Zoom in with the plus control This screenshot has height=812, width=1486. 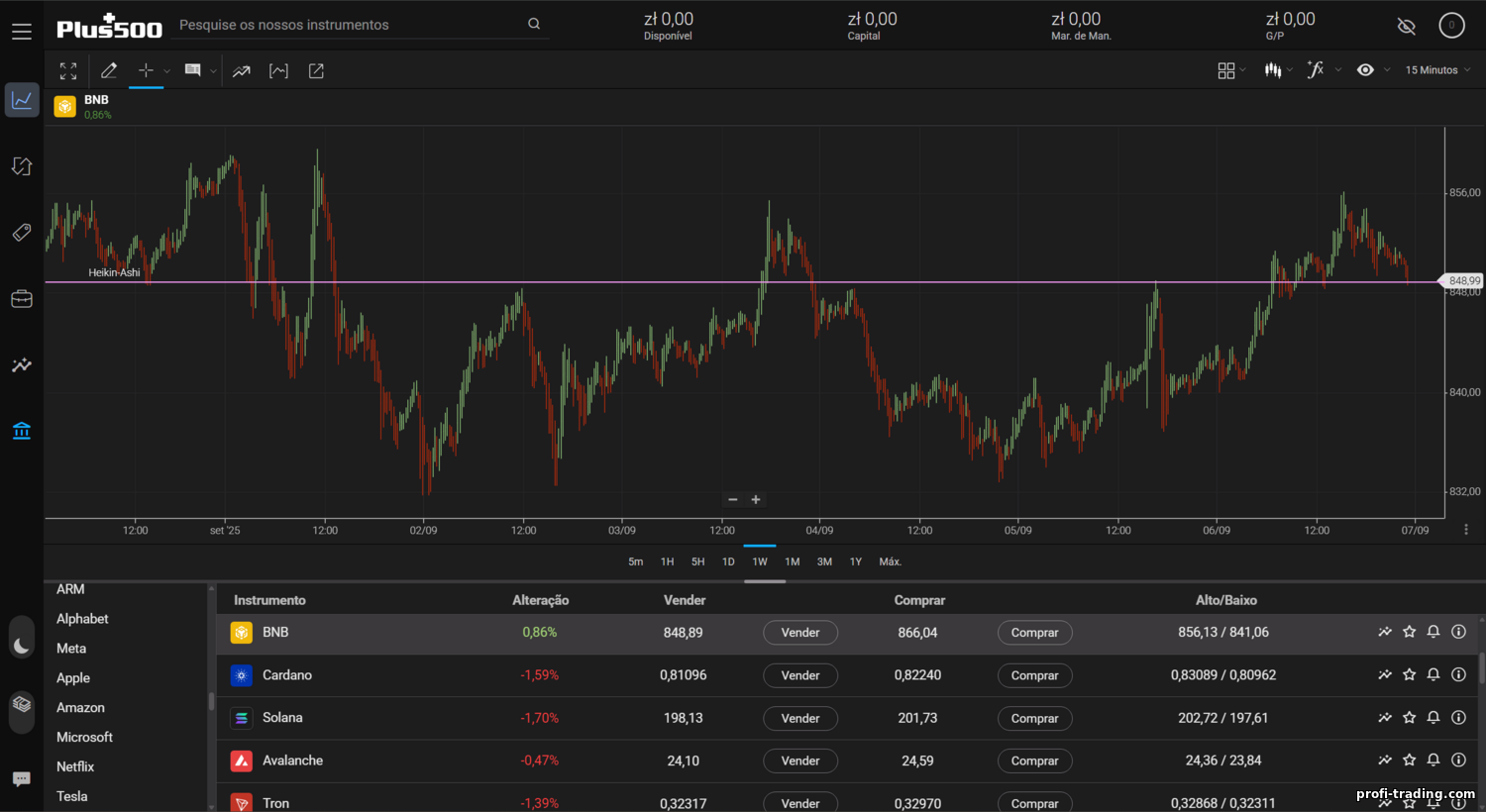pyautogui.click(x=756, y=499)
